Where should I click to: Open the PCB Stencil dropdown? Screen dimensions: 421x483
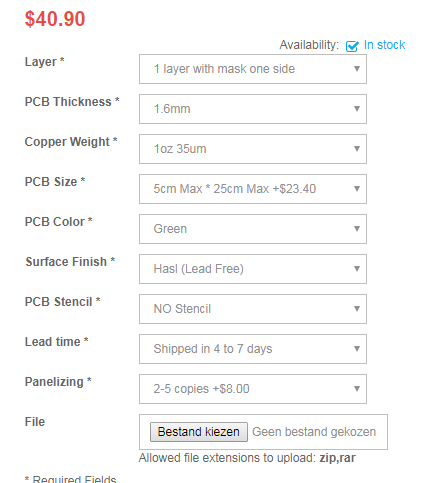pyautogui.click(x=253, y=309)
